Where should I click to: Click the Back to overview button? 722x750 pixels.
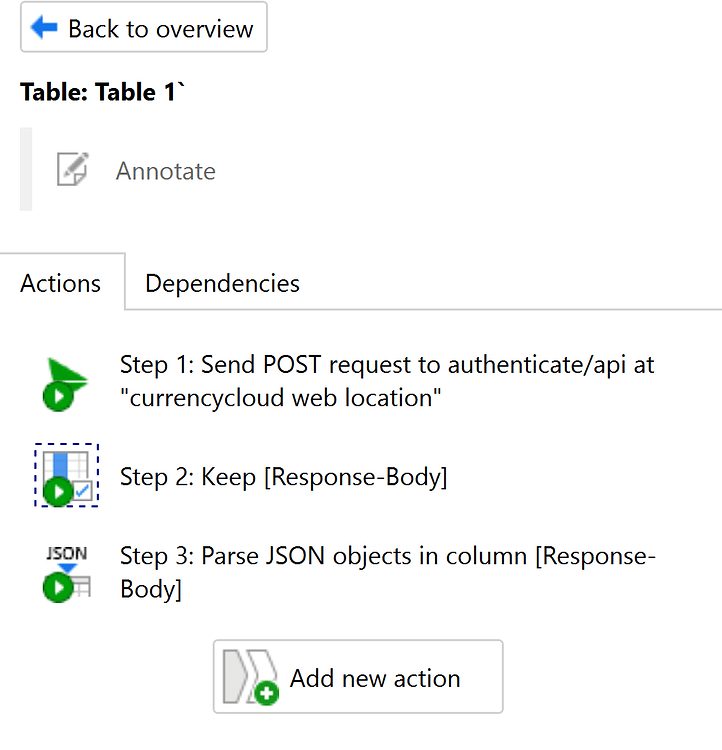[144, 27]
